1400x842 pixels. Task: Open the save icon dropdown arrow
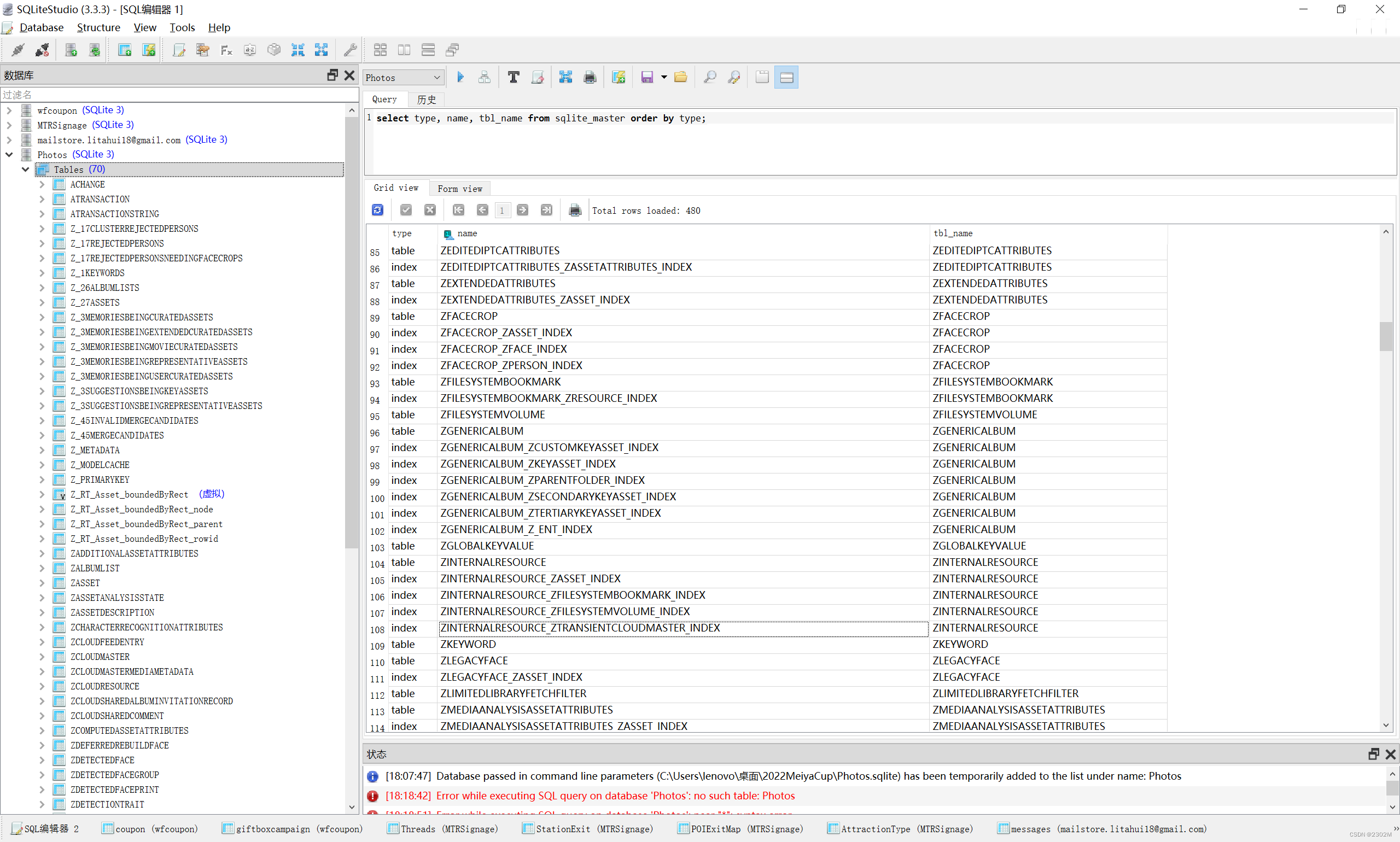(x=663, y=77)
